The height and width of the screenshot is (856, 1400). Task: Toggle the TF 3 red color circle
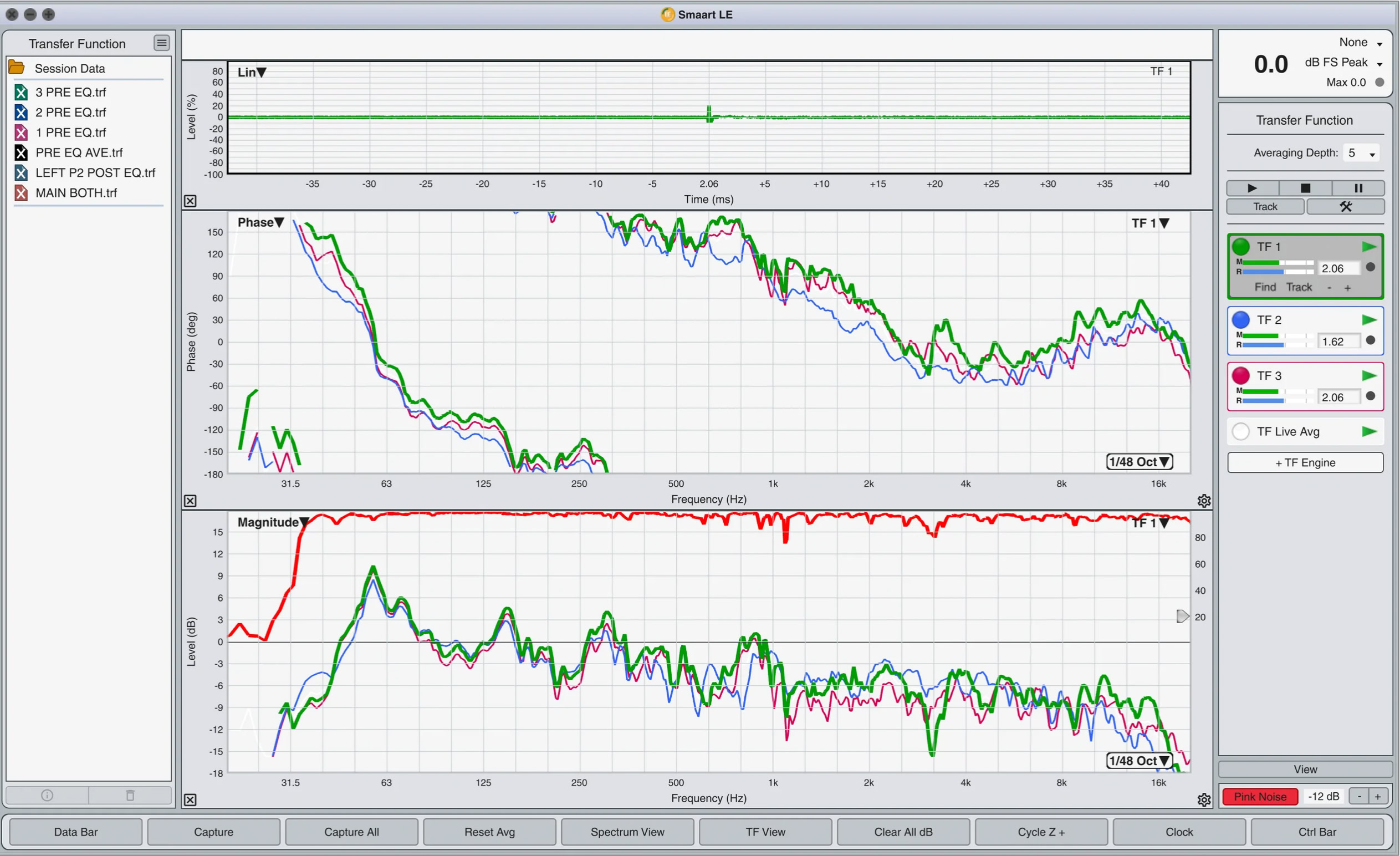pyautogui.click(x=1240, y=376)
